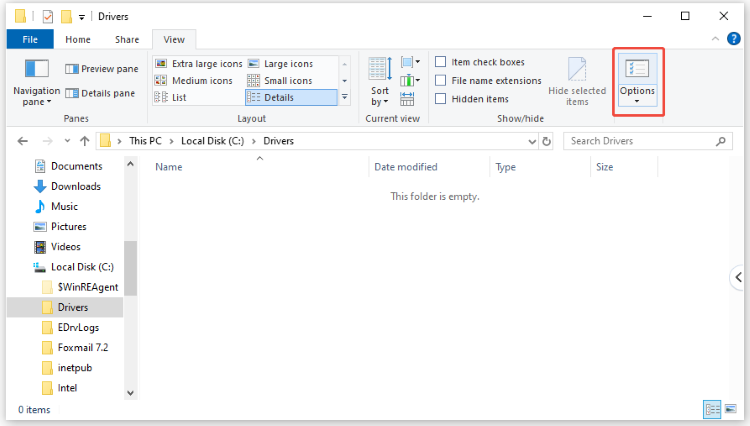
Task: Click the navigation pane scrollbar thumb
Action: coord(131,268)
